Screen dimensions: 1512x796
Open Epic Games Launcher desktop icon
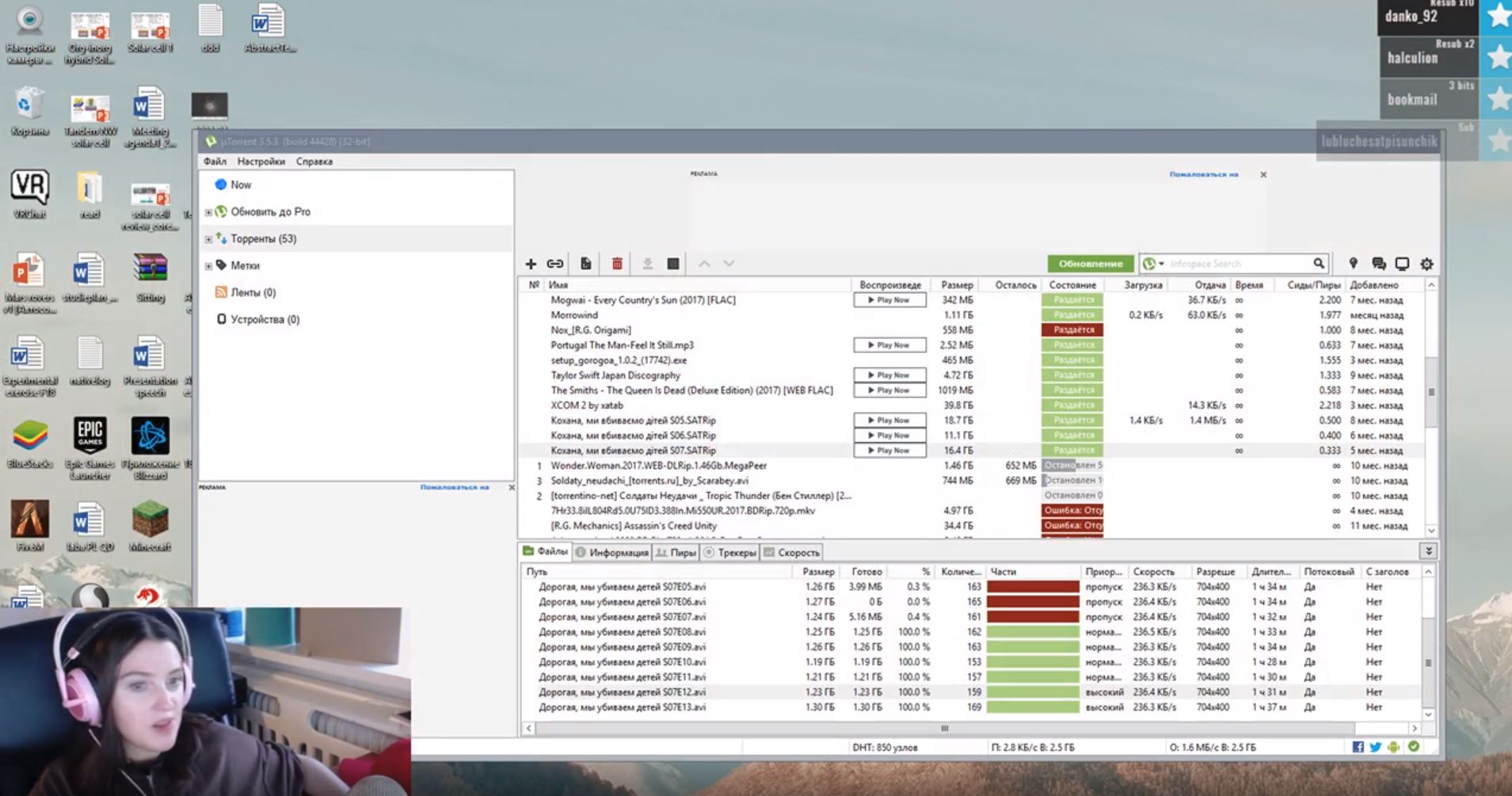tap(90, 448)
